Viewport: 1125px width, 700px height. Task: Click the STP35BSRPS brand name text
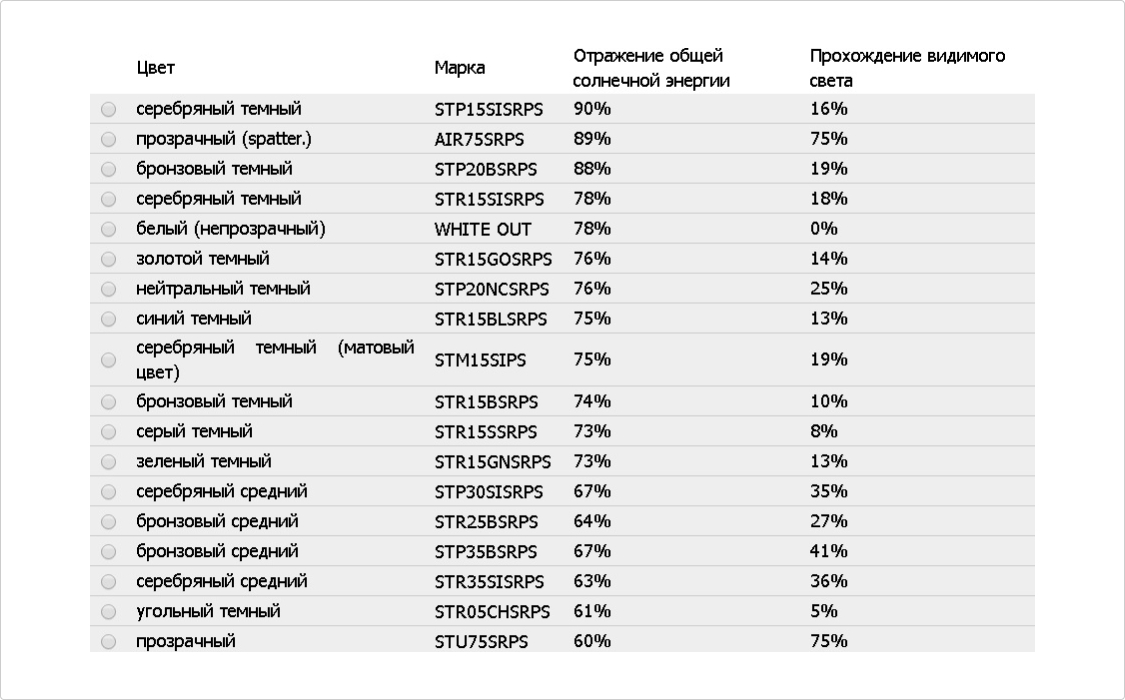pos(486,552)
